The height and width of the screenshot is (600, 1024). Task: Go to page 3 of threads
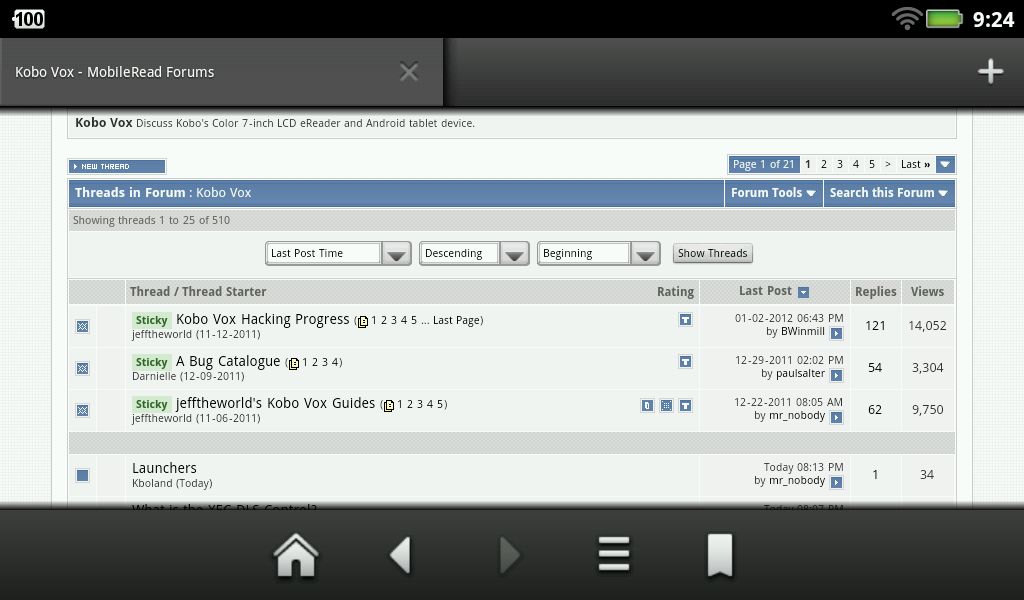(x=840, y=165)
